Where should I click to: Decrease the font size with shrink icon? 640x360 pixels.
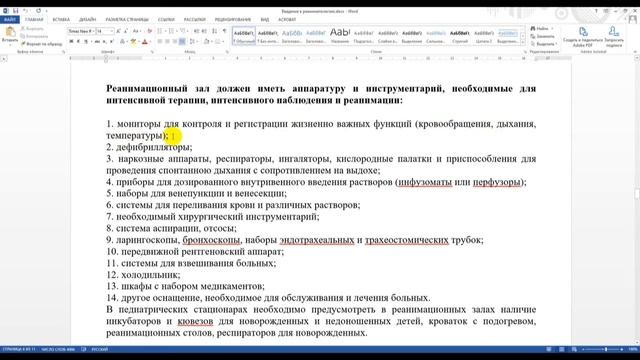(x=126, y=31)
